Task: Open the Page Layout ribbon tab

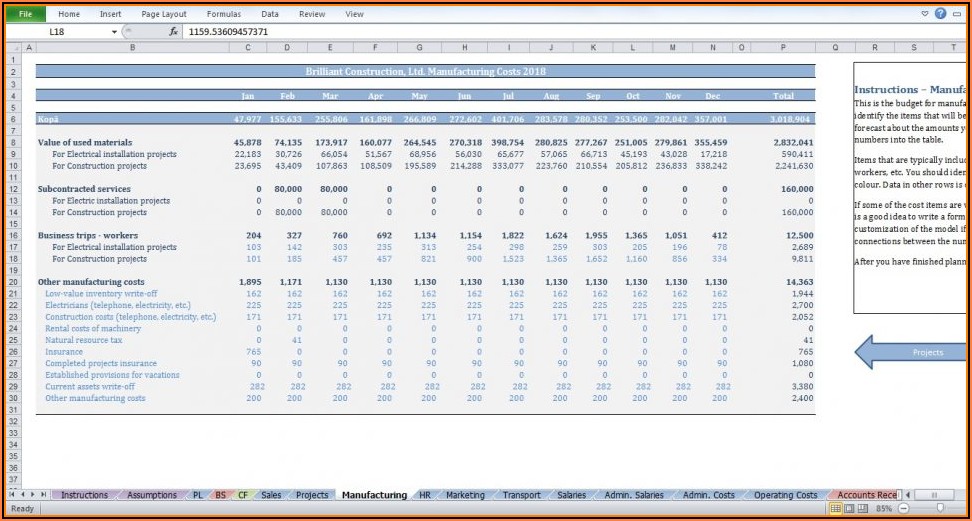Action: pos(164,14)
